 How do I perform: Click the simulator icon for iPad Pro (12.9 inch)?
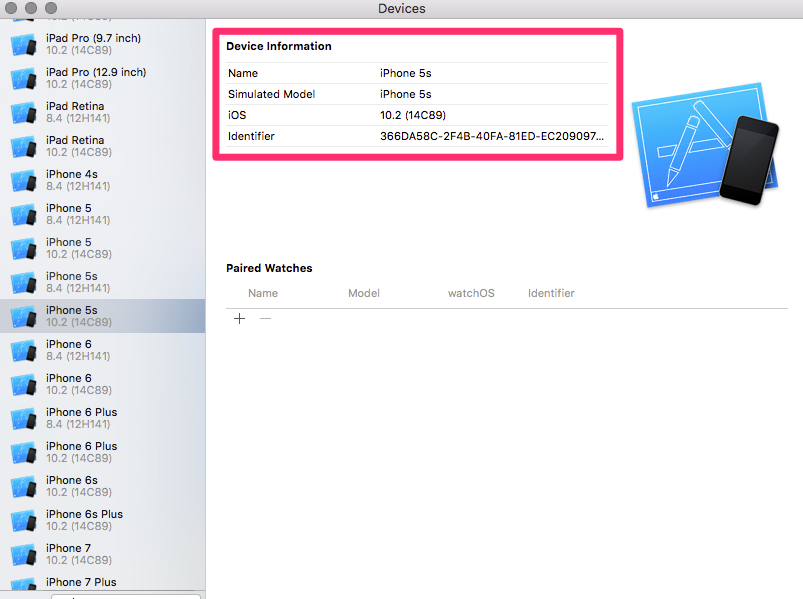24,78
